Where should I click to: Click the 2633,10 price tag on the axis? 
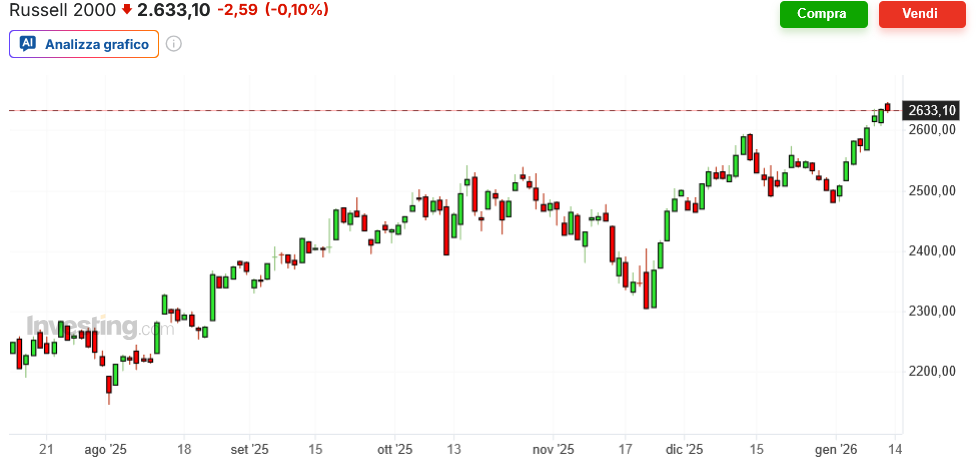click(x=930, y=110)
